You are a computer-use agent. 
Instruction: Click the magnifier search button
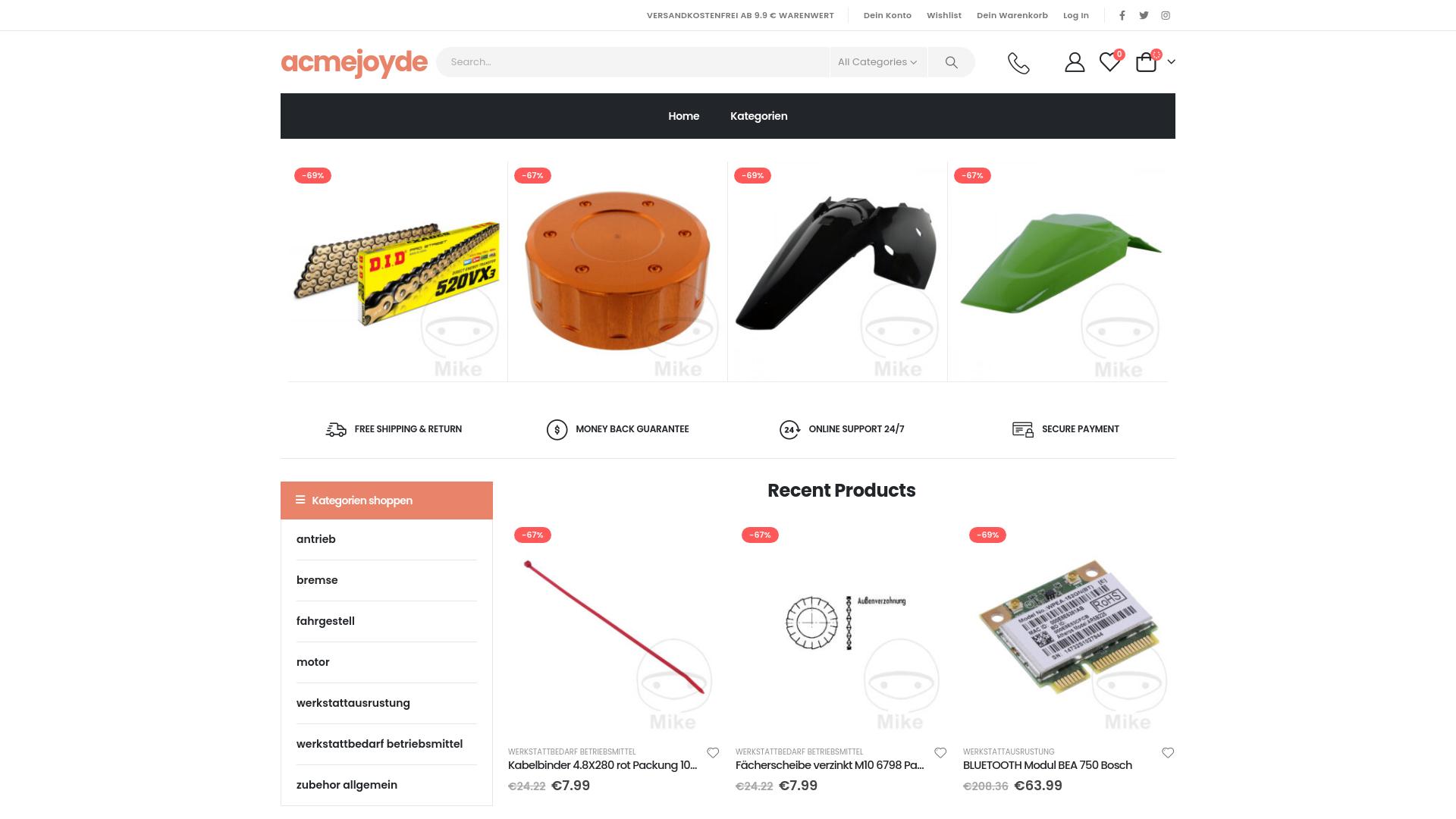951,62
